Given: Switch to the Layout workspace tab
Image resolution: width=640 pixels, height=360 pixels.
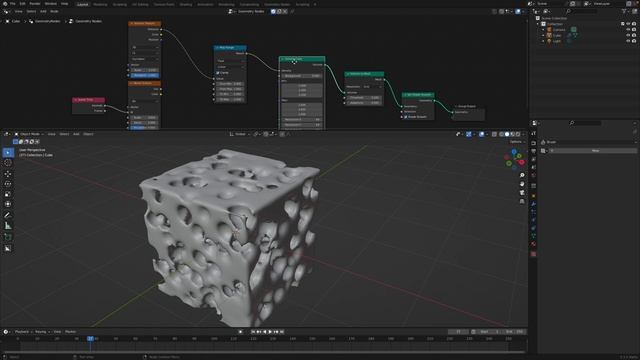Looking at the screenshot, I should (82, 4).
